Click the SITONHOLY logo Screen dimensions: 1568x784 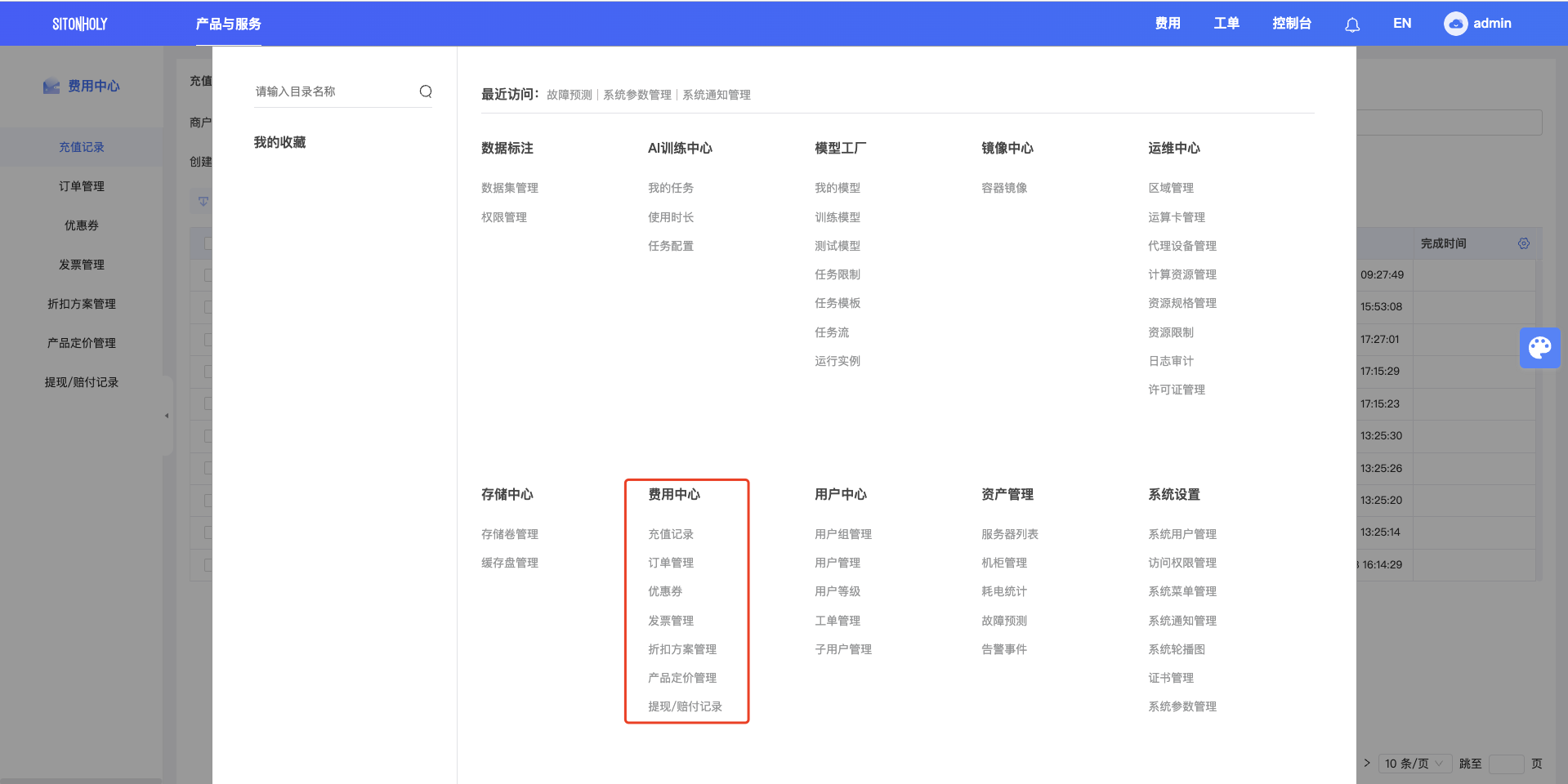coord(80,24)
